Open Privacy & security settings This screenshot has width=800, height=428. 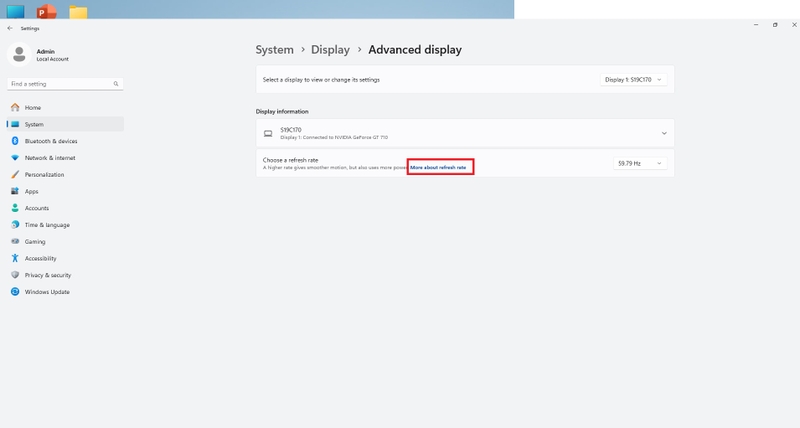click(x=65, y=275)
